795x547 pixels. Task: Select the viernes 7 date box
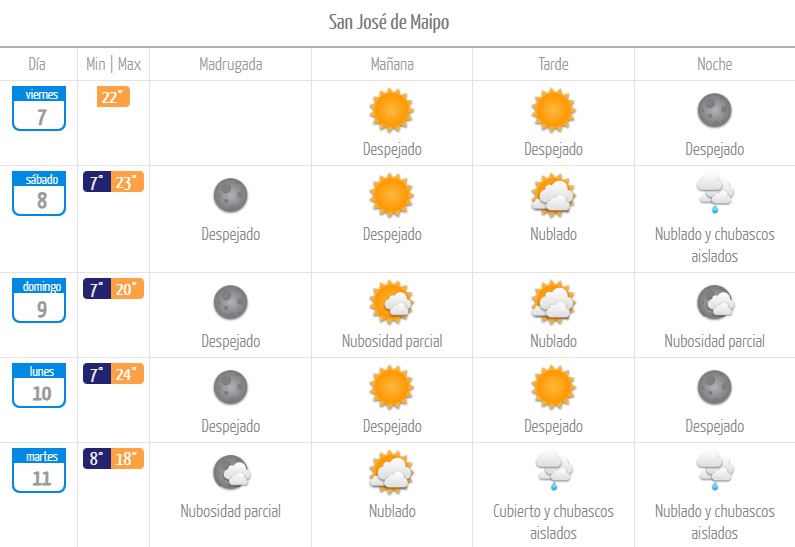[x=39, y=108]
